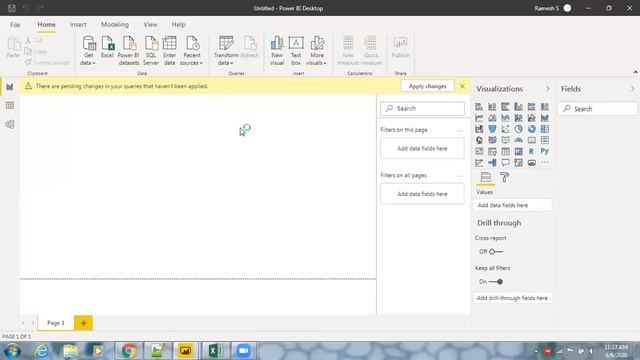Click SQL Server in ribbon
Viewport: 640px width, 360px height.
pyautogui.click(x=151, y=51)
